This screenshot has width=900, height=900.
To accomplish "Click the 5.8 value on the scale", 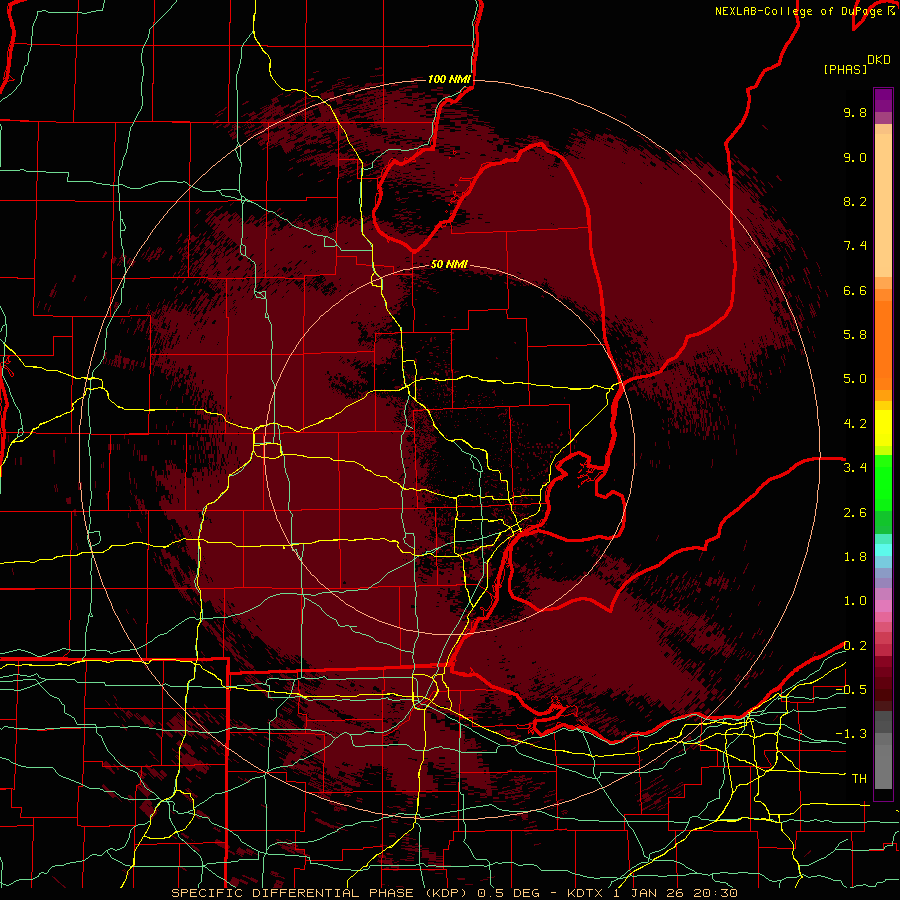I will pos(855,335).
